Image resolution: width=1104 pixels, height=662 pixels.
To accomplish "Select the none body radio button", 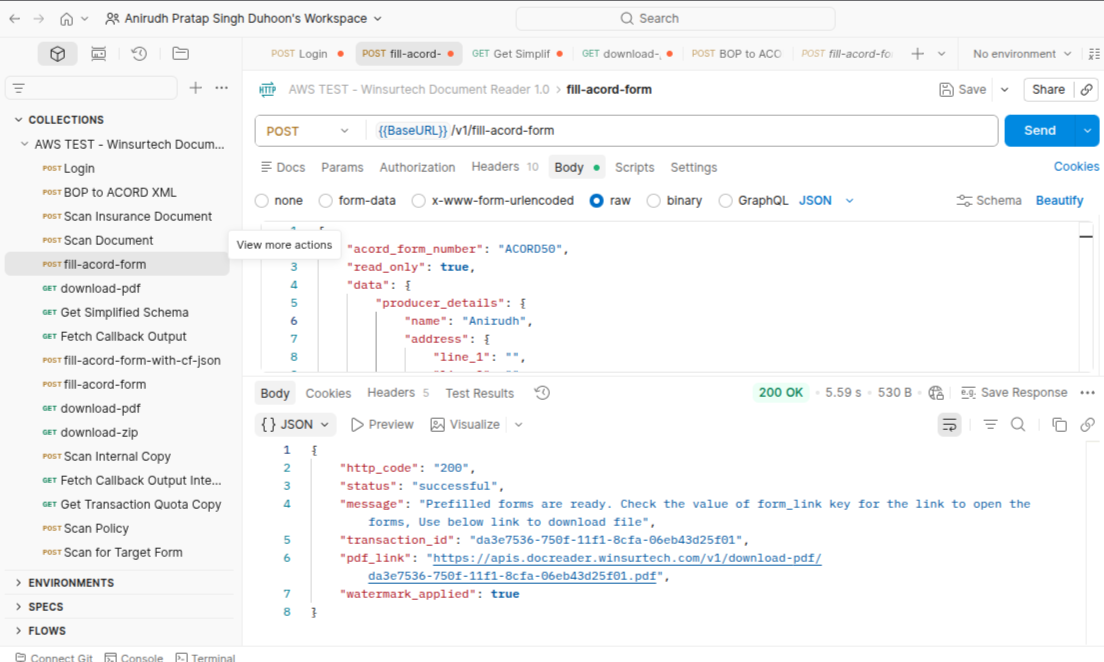I will click(x=262, y=201).
